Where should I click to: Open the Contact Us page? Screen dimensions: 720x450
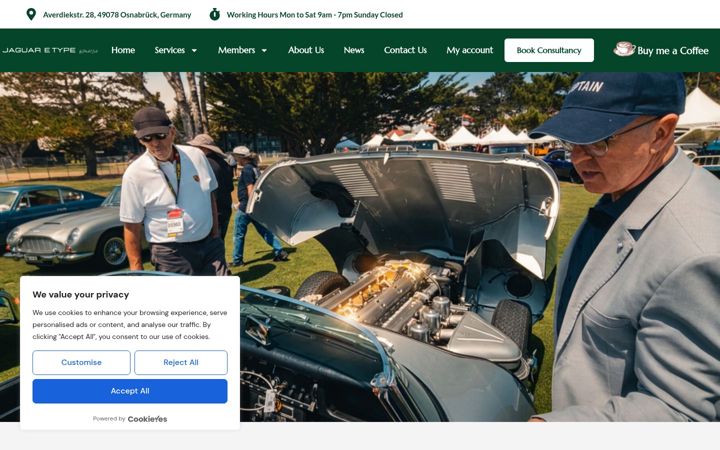[405, 50]
